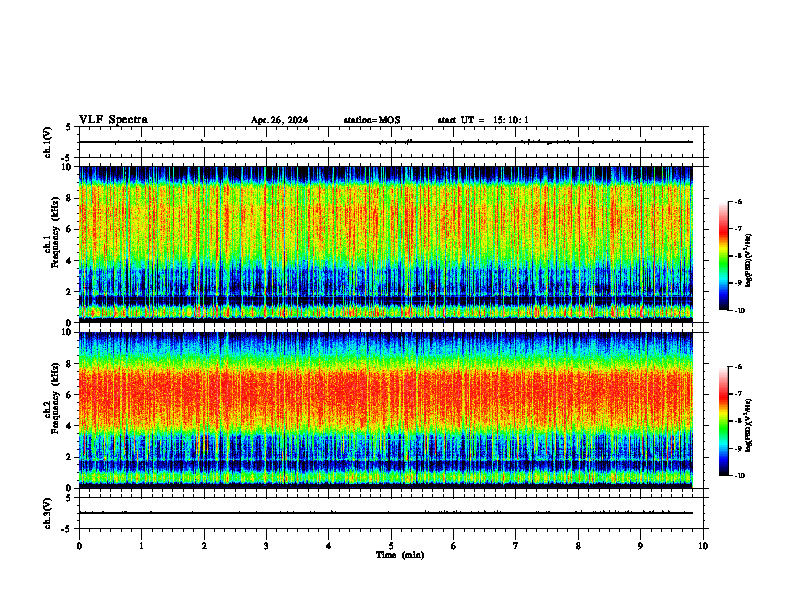
Task: Select the ch.1 color bar log(PSD) label
Action: [x=748, y=260]
